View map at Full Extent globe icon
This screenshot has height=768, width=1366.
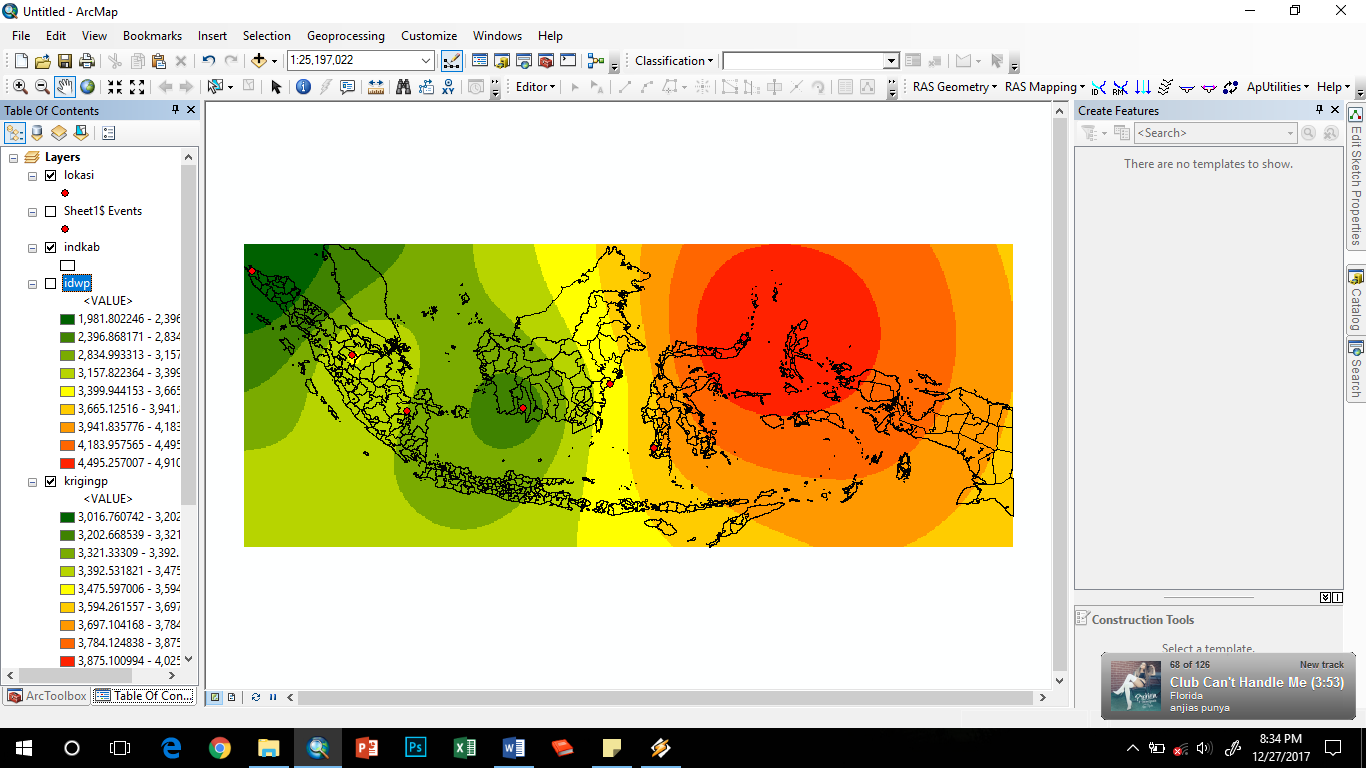coord(87,86)
